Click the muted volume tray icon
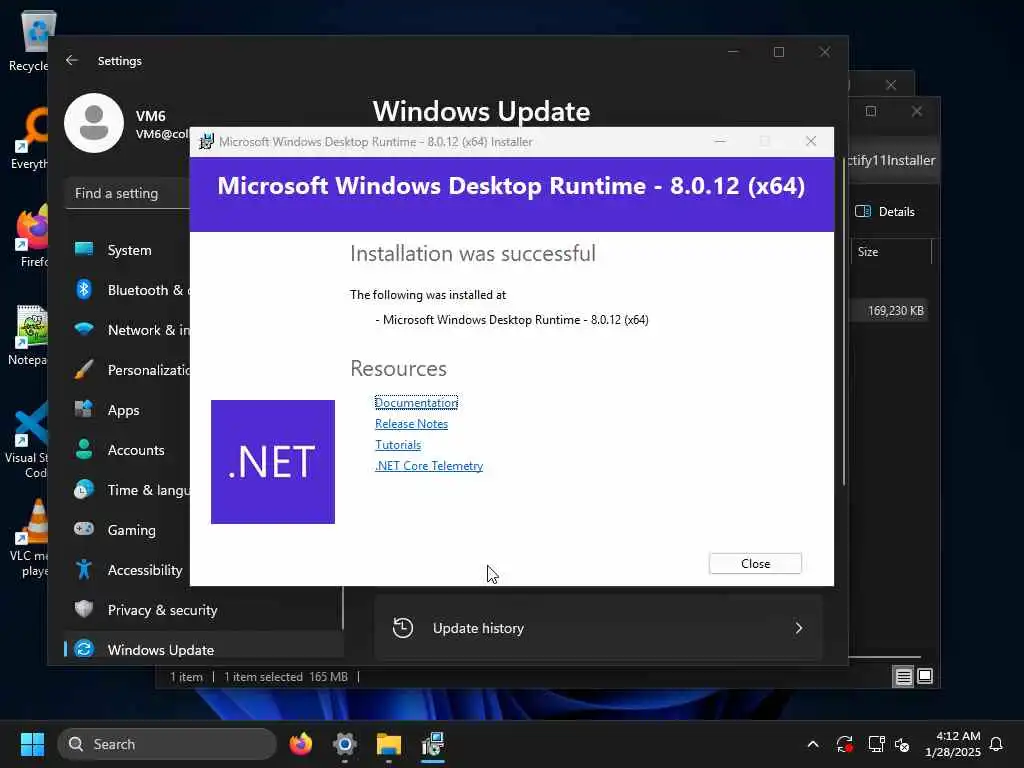Image resolution: width=1024 pixels, height=768 pixels. click(903, 744)
